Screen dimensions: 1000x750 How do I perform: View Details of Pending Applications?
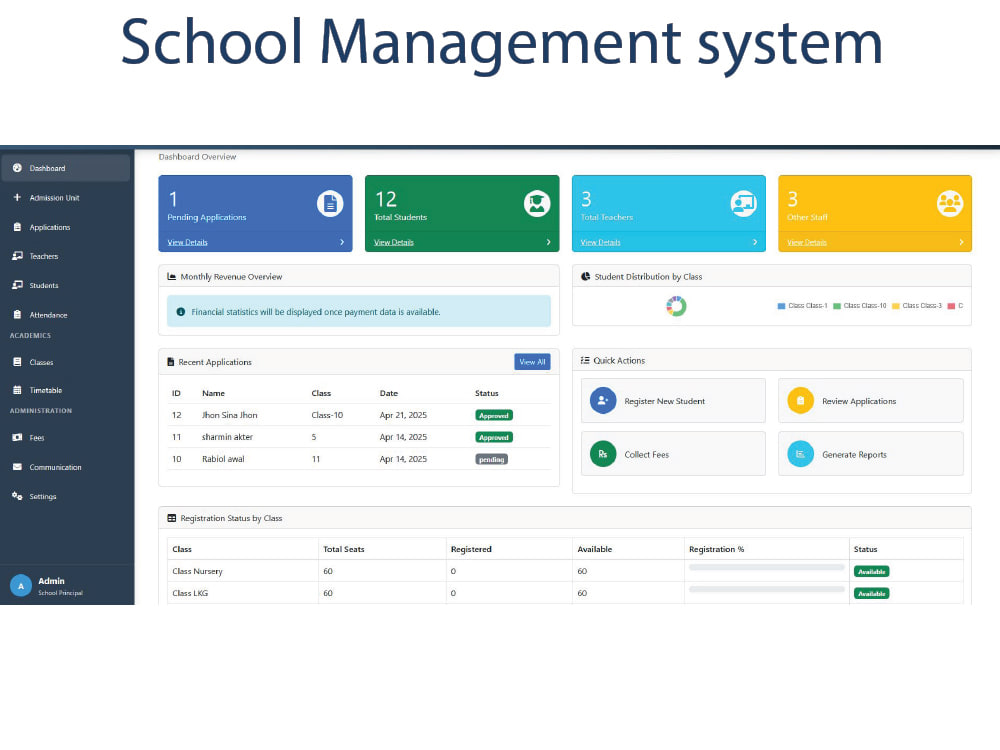pos(188,242)
